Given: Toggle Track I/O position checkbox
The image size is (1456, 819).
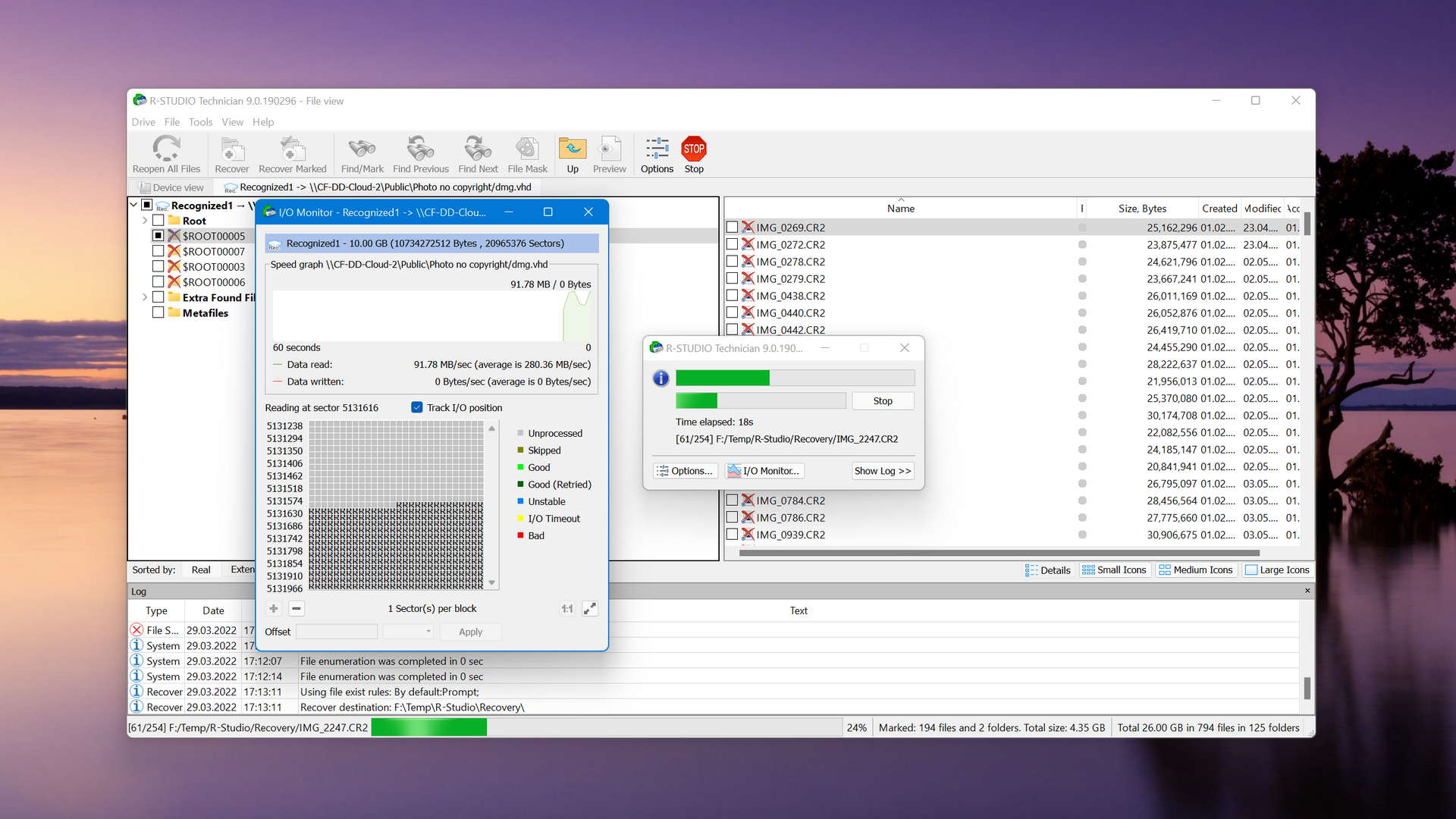Looking at the screenshot, I should click(x=416, y=407).
